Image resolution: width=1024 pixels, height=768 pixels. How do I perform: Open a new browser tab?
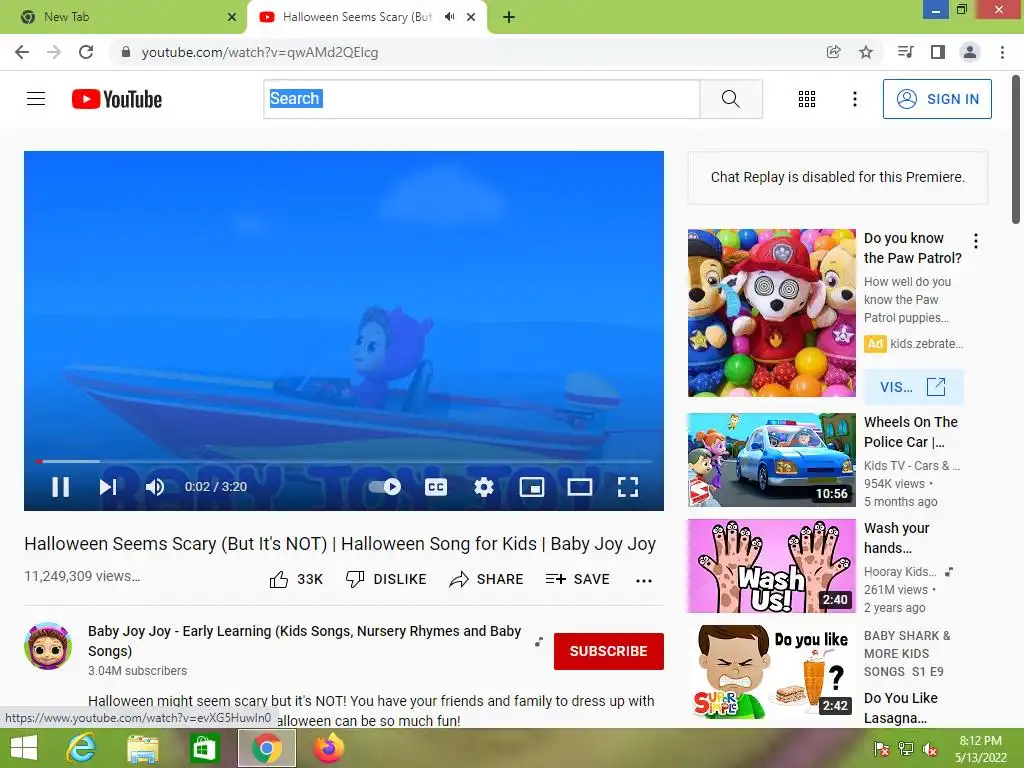pyautogui.click(x=509, y=17)
